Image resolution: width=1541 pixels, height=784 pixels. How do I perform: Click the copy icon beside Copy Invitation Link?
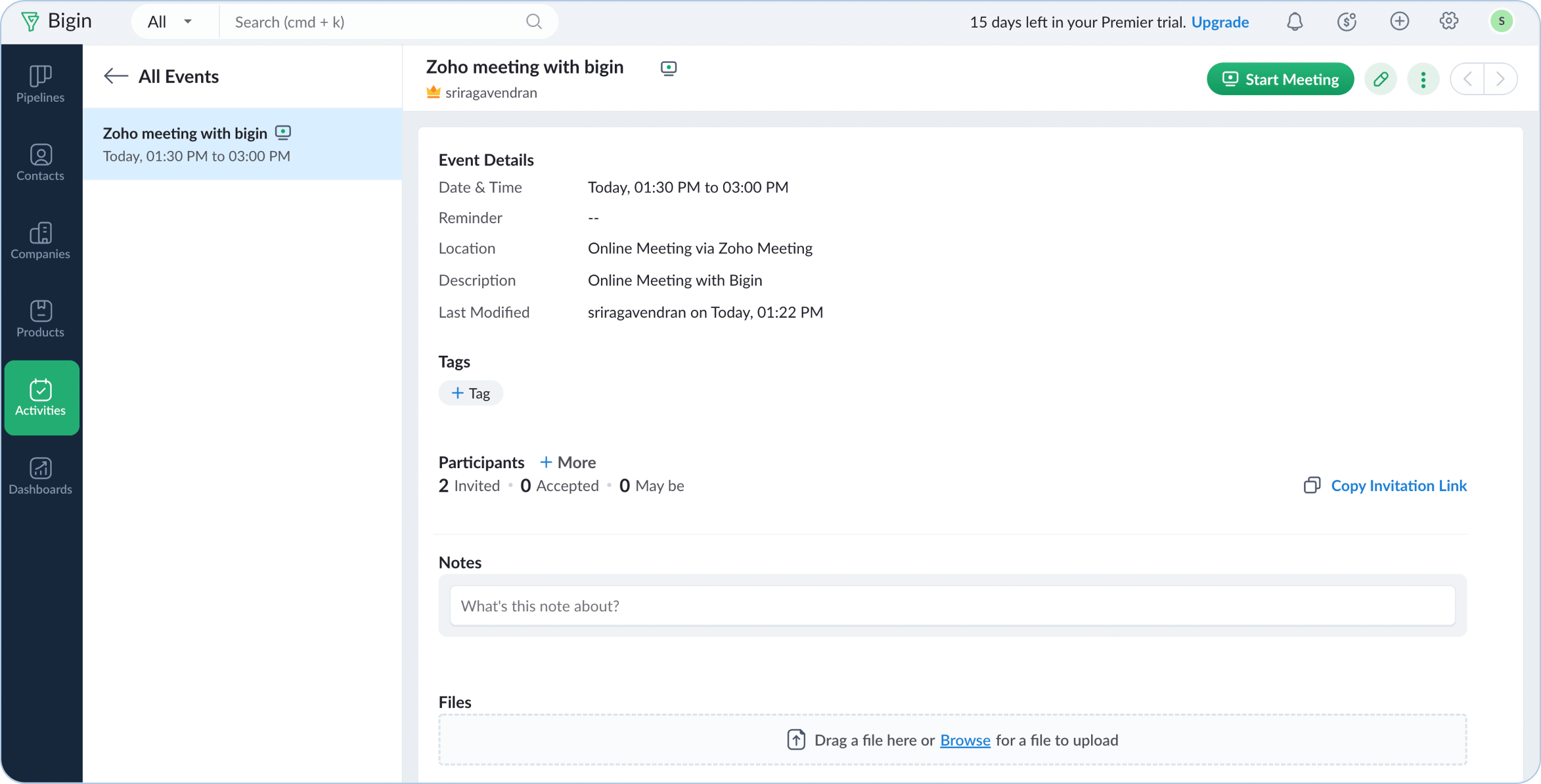click(1312, 485)
